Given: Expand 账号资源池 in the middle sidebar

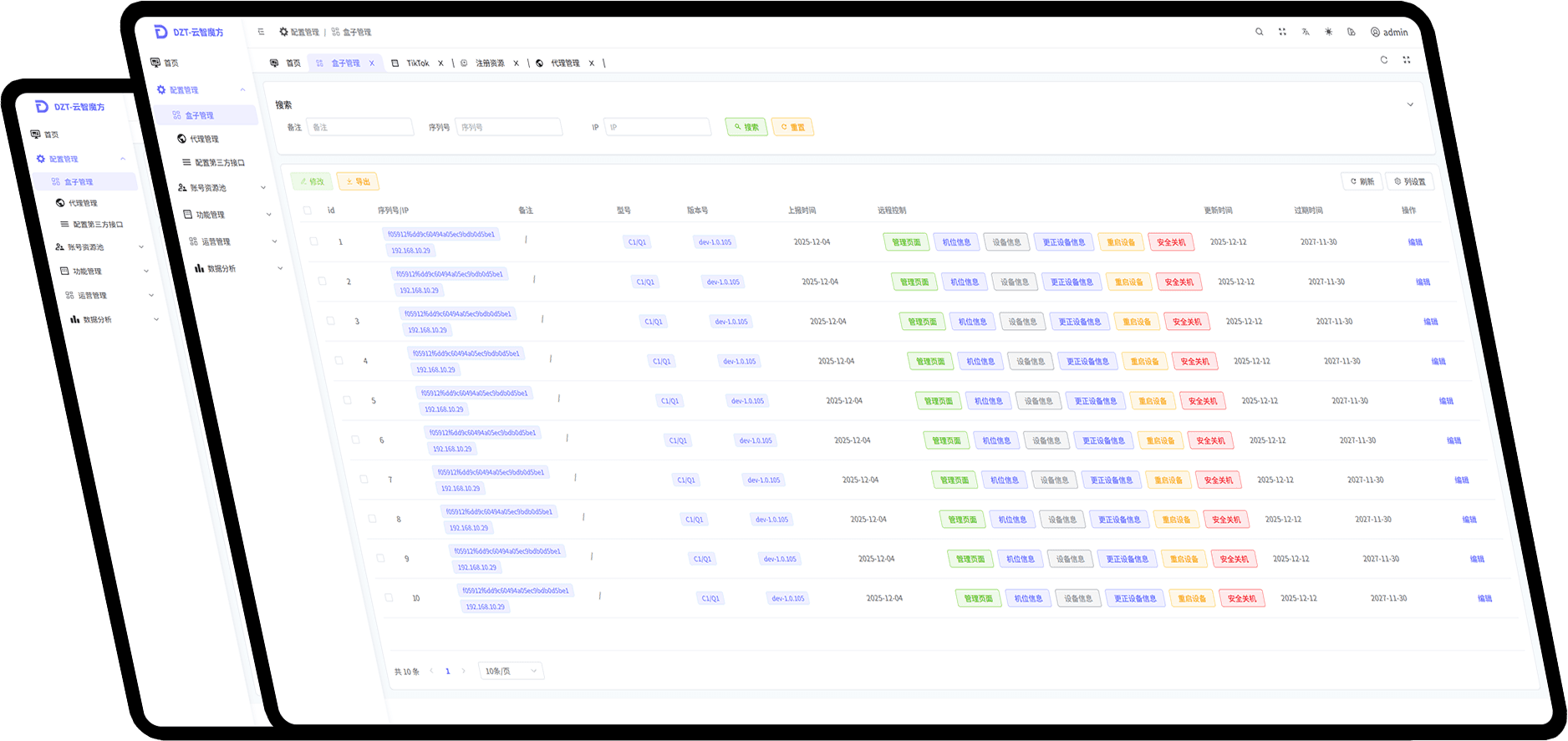Looking at the screenshot, I should [x=222, y=188].
